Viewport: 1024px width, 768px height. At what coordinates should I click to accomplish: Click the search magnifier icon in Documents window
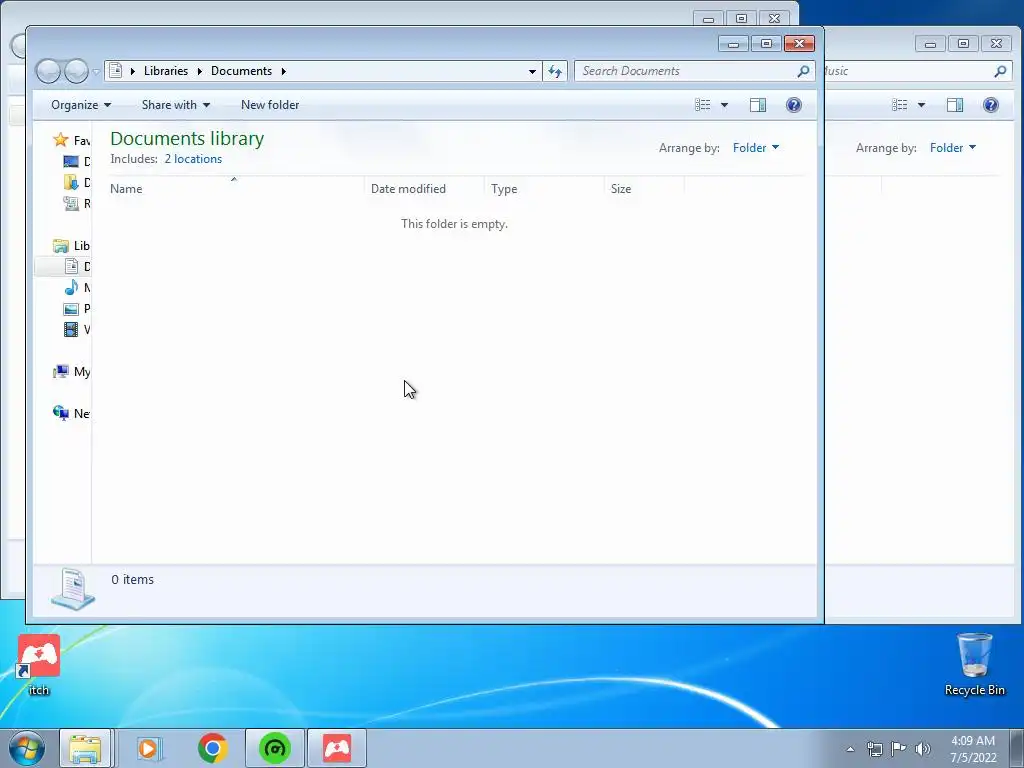click(x=804, y=71)
